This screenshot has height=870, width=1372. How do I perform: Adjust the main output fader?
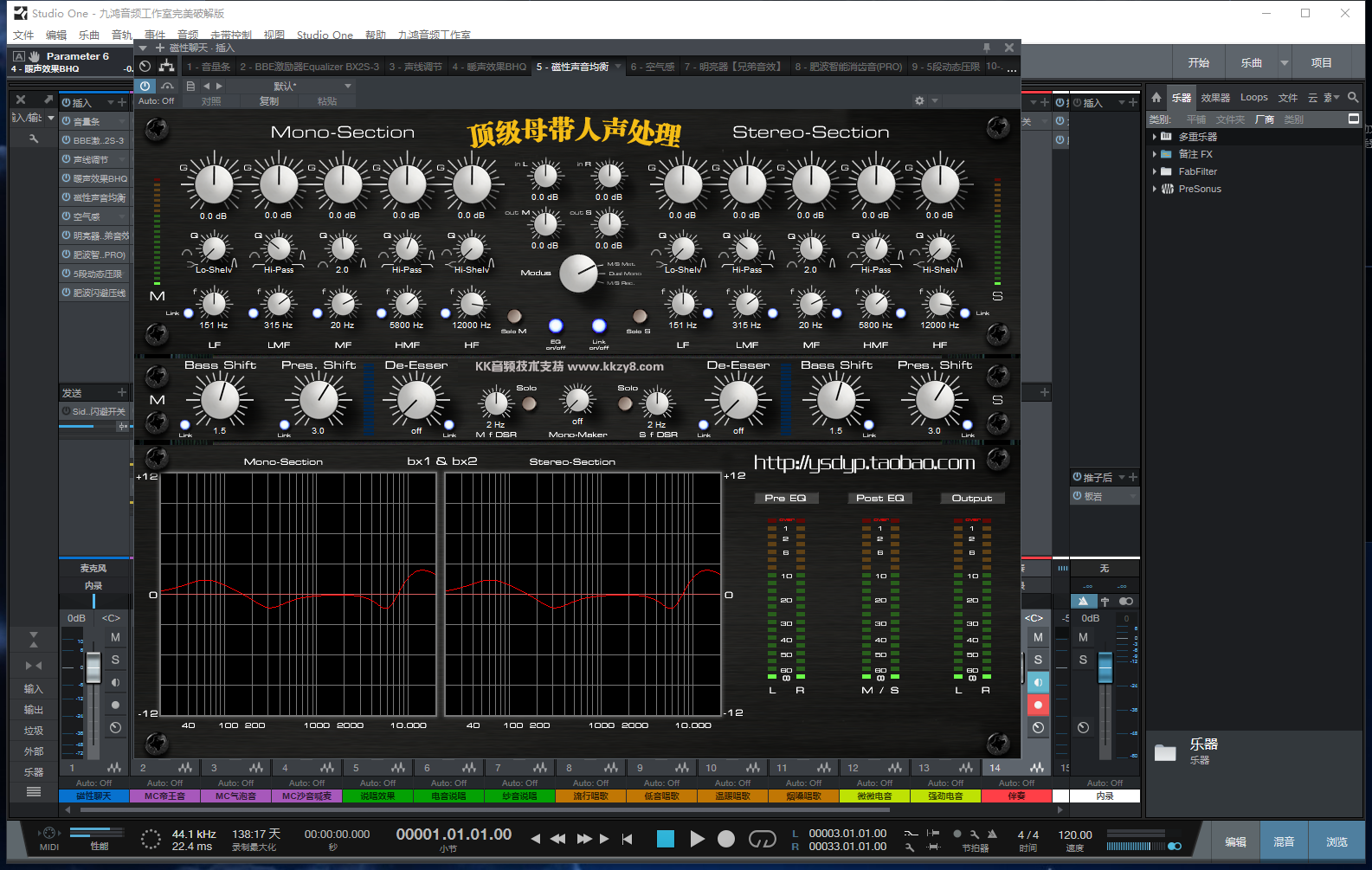(1105, 667)
